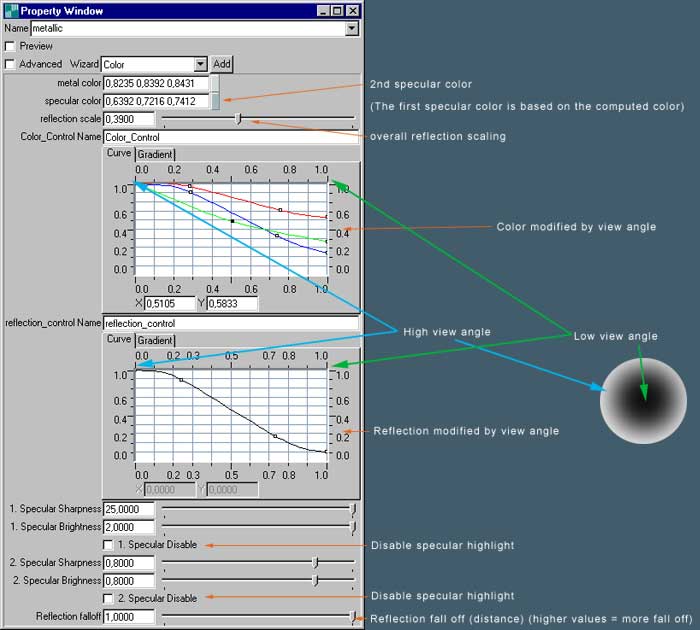Select blue curve control point near 0.3
Viewport: 700px width, 630px height.
point(191,192)
